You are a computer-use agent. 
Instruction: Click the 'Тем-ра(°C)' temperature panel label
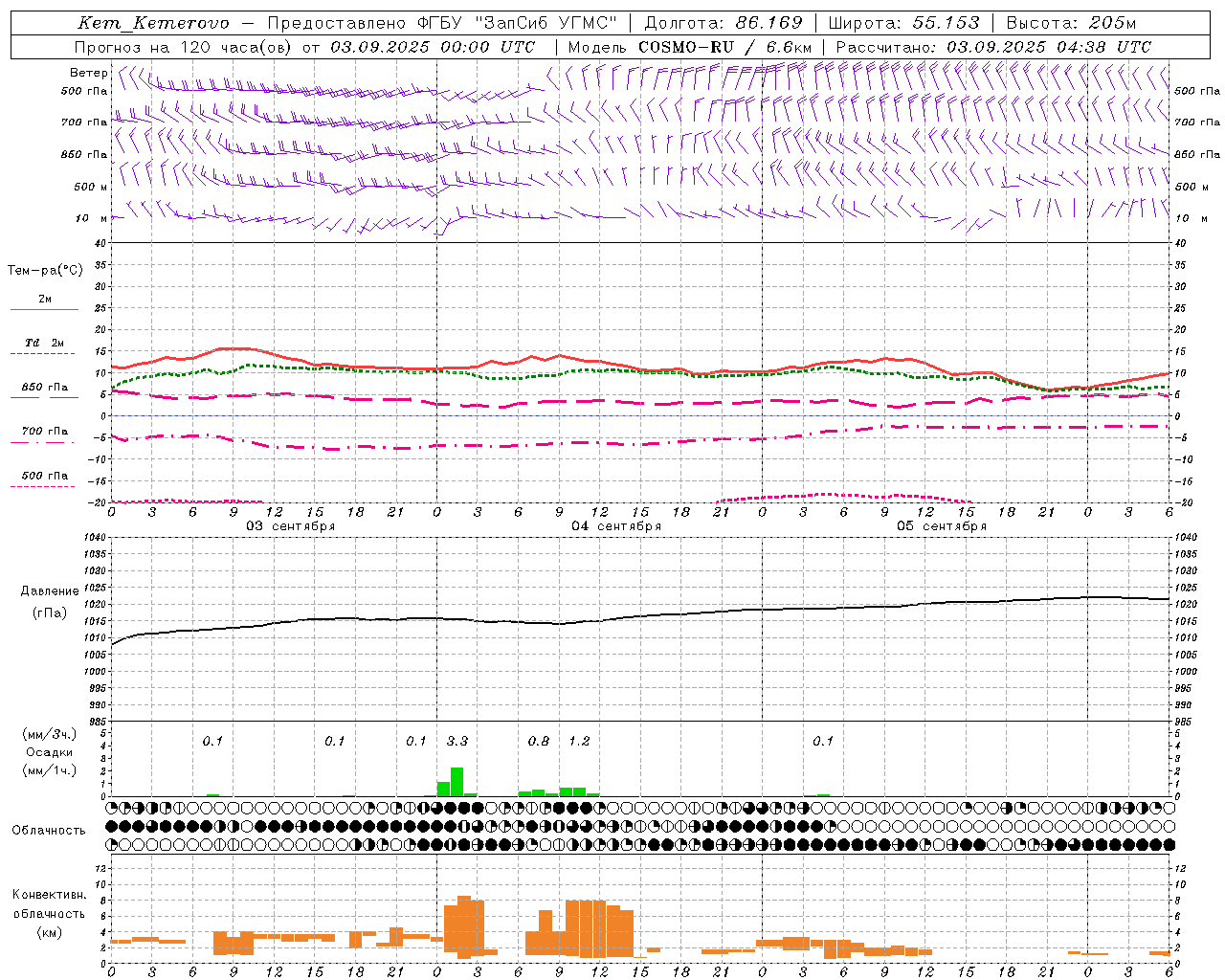click(x=45, y=271)
